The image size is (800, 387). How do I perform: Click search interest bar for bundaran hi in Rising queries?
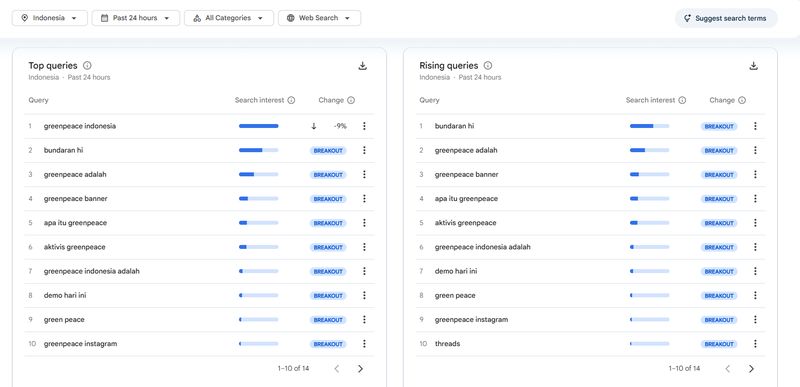coord(649,126)
